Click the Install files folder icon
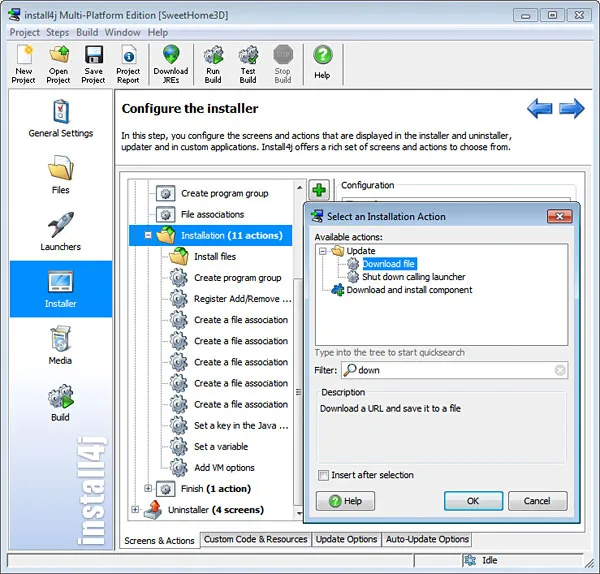Screen dimensions: 600x574 pos(179,256)
